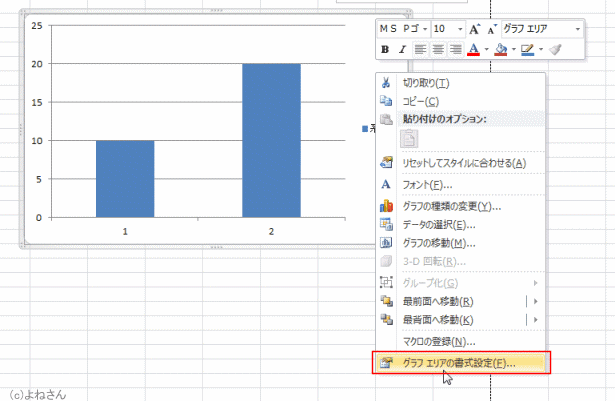The height and width of the screenshot is (401, 615).
Task: Choose 切り取り(T) from context menu
Action: (461, 83)
